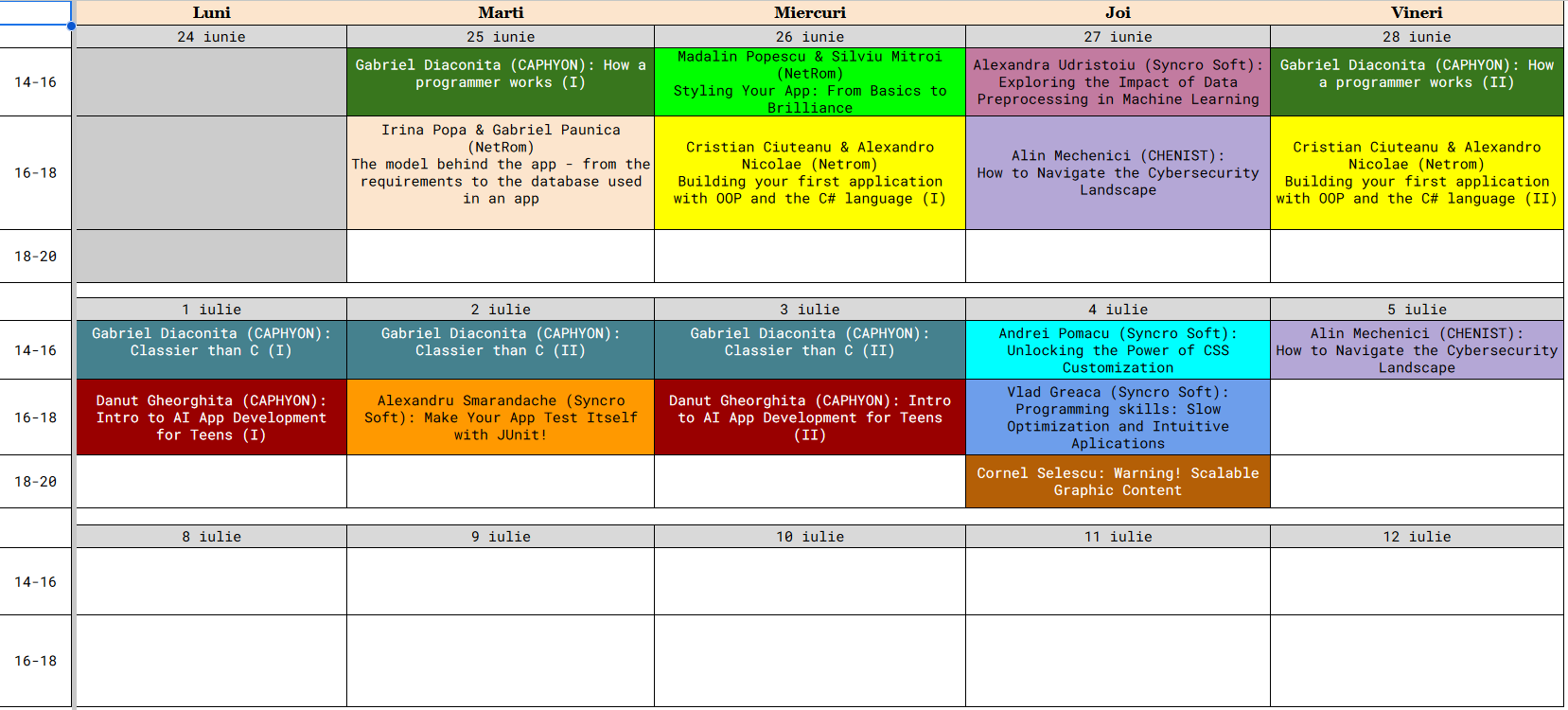Click the 3 iulie date cell

point(810,310)
